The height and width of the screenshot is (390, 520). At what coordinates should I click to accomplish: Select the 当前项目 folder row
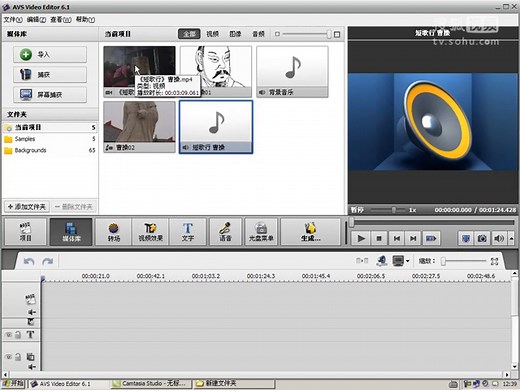(50, 127)
